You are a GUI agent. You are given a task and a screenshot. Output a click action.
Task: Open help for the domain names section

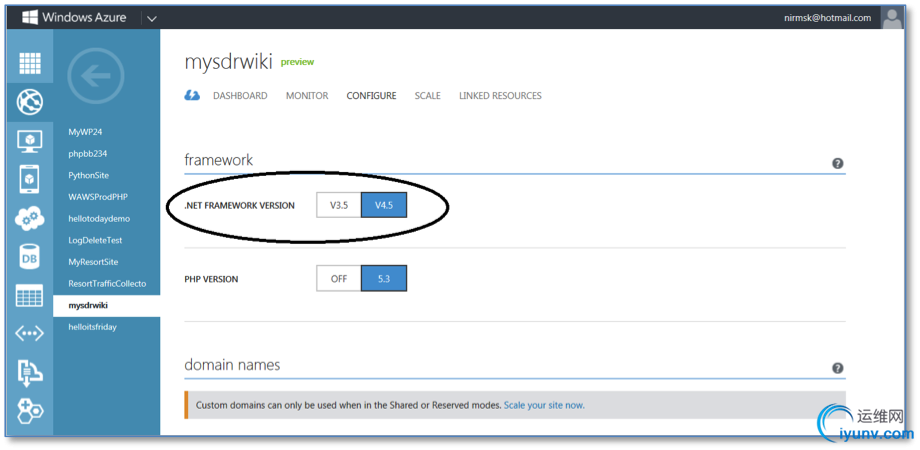[x=838, y=368]
